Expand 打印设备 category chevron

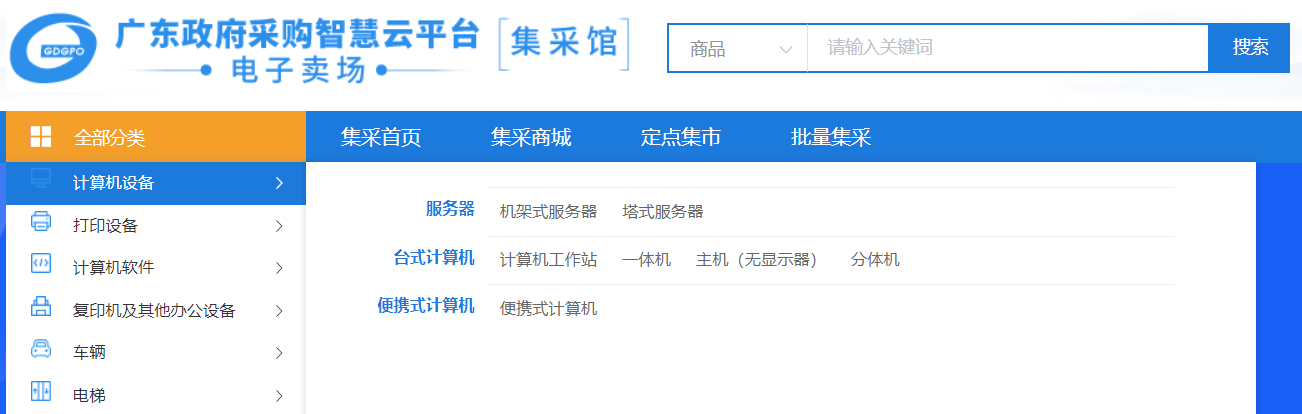[279, 226]
